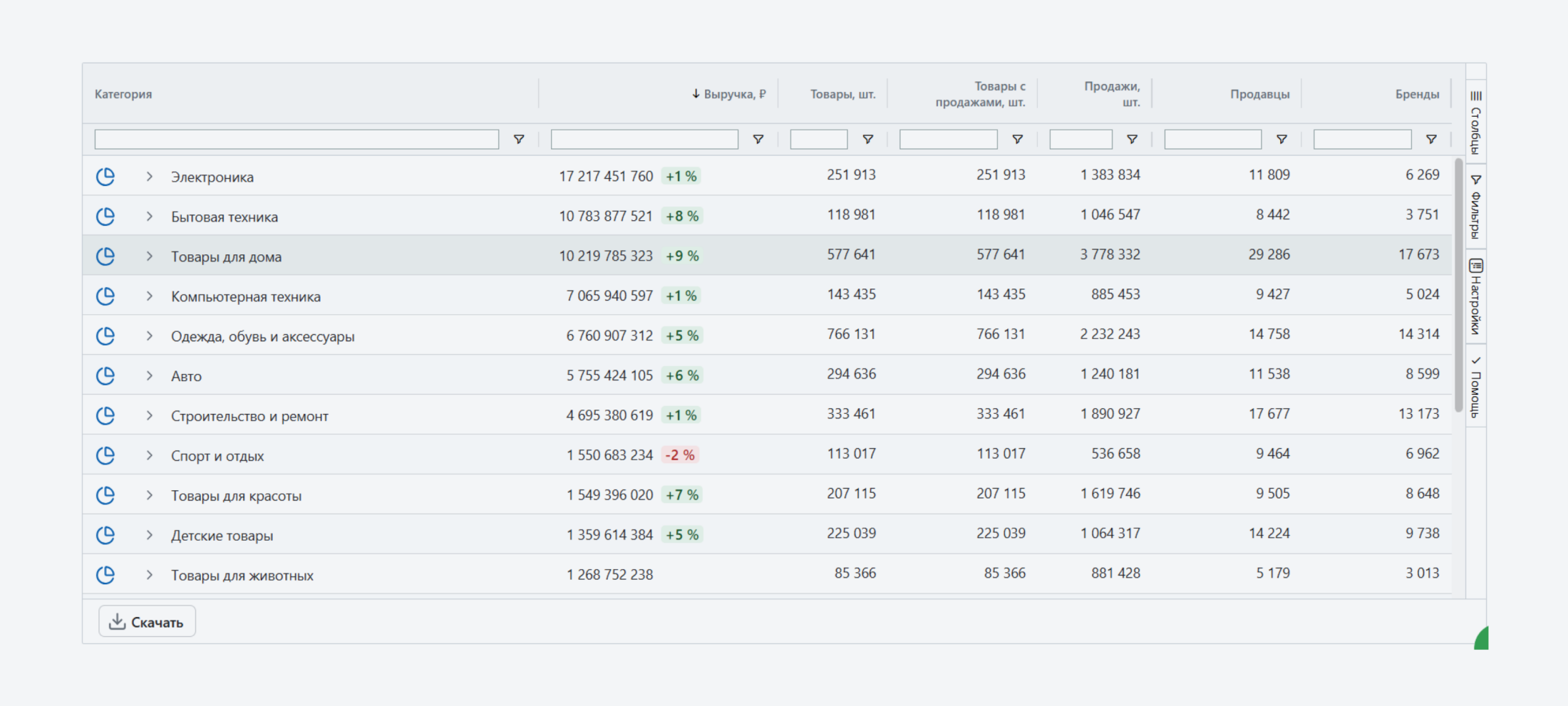Click the chart icon next to Бытовая техника
This screenshot has width=1568, height=706.
[x=105, y=217]
